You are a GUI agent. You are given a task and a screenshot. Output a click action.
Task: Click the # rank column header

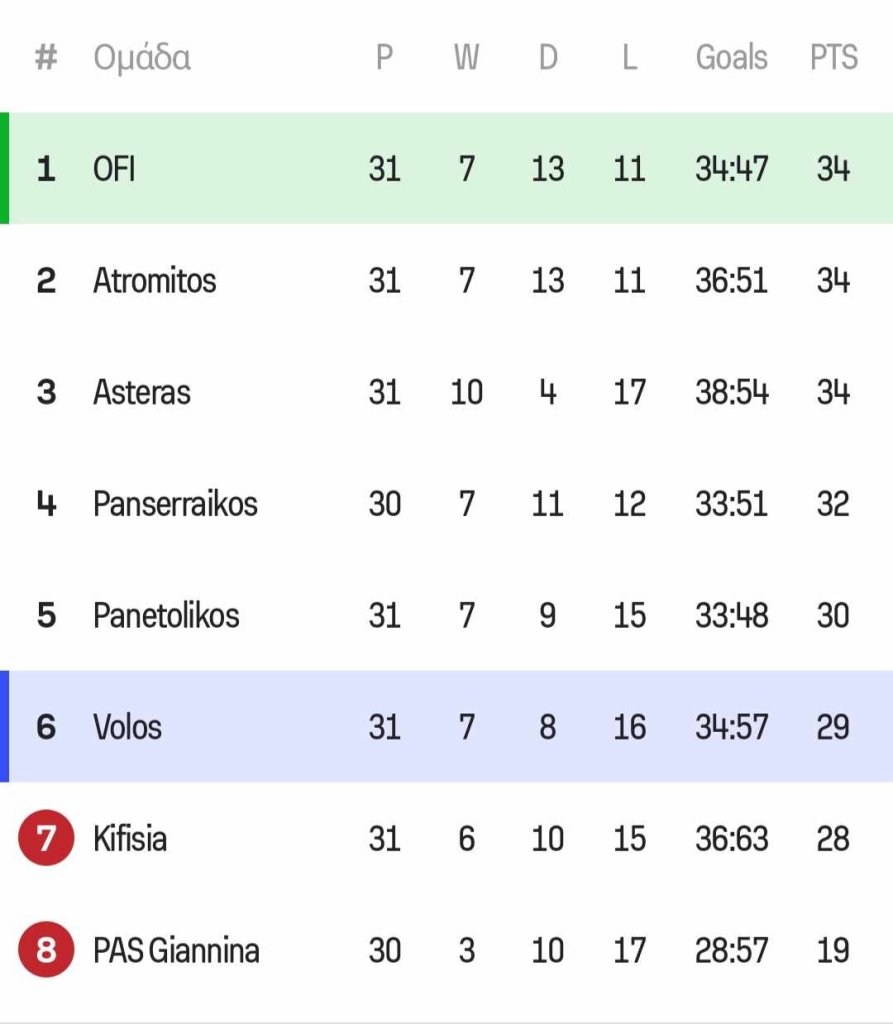click(x=46, y=57)
